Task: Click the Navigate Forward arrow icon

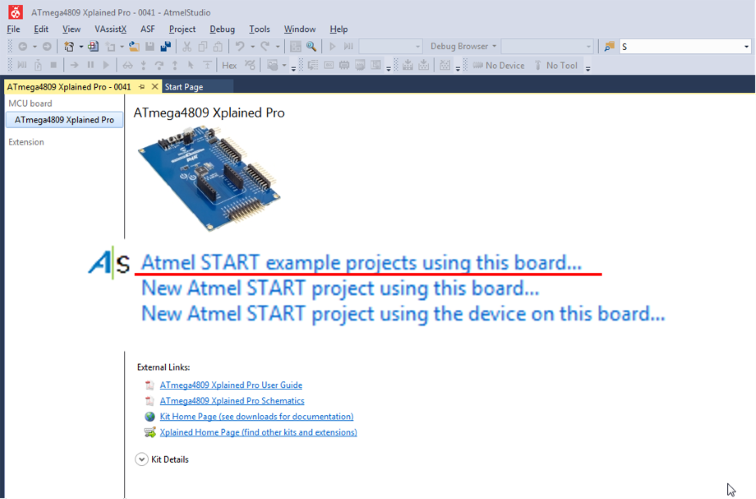Action: (x=47, y=46)
